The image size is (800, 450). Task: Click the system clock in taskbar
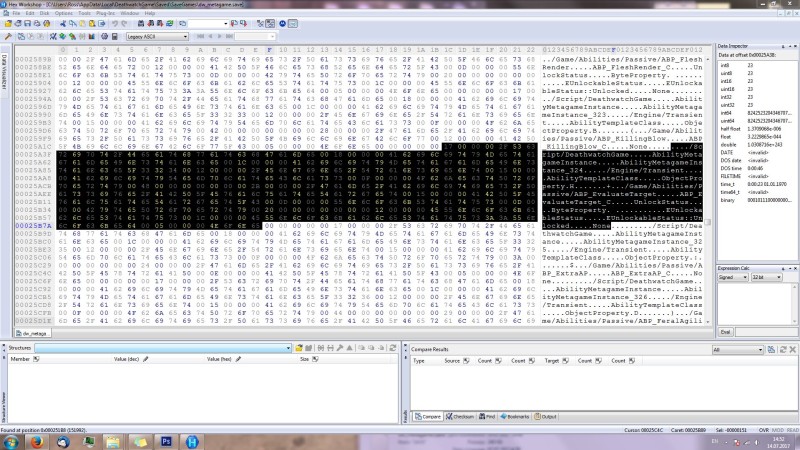pos(779,442)
